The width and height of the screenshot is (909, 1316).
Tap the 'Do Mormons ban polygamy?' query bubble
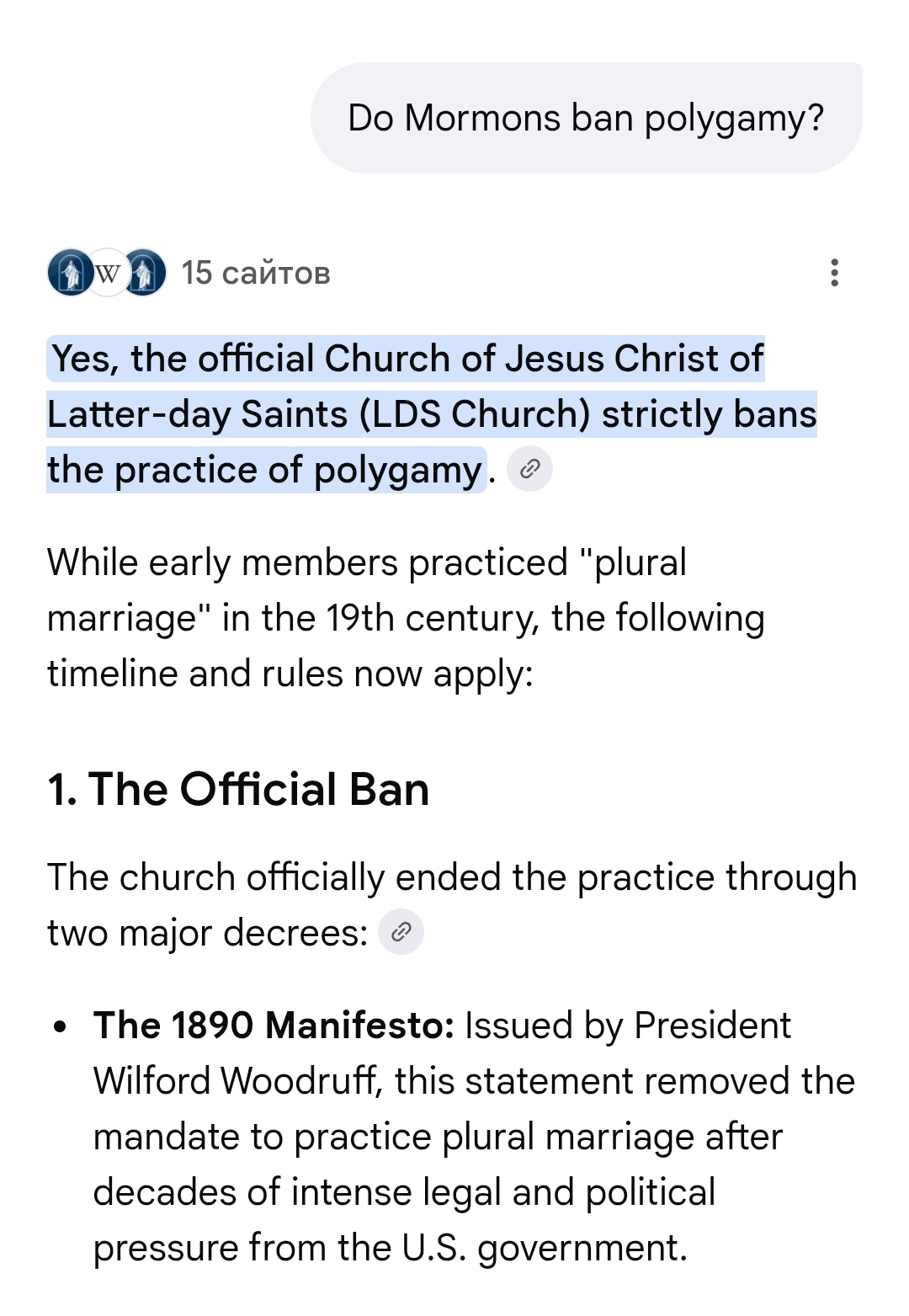[x=586, y=118]
